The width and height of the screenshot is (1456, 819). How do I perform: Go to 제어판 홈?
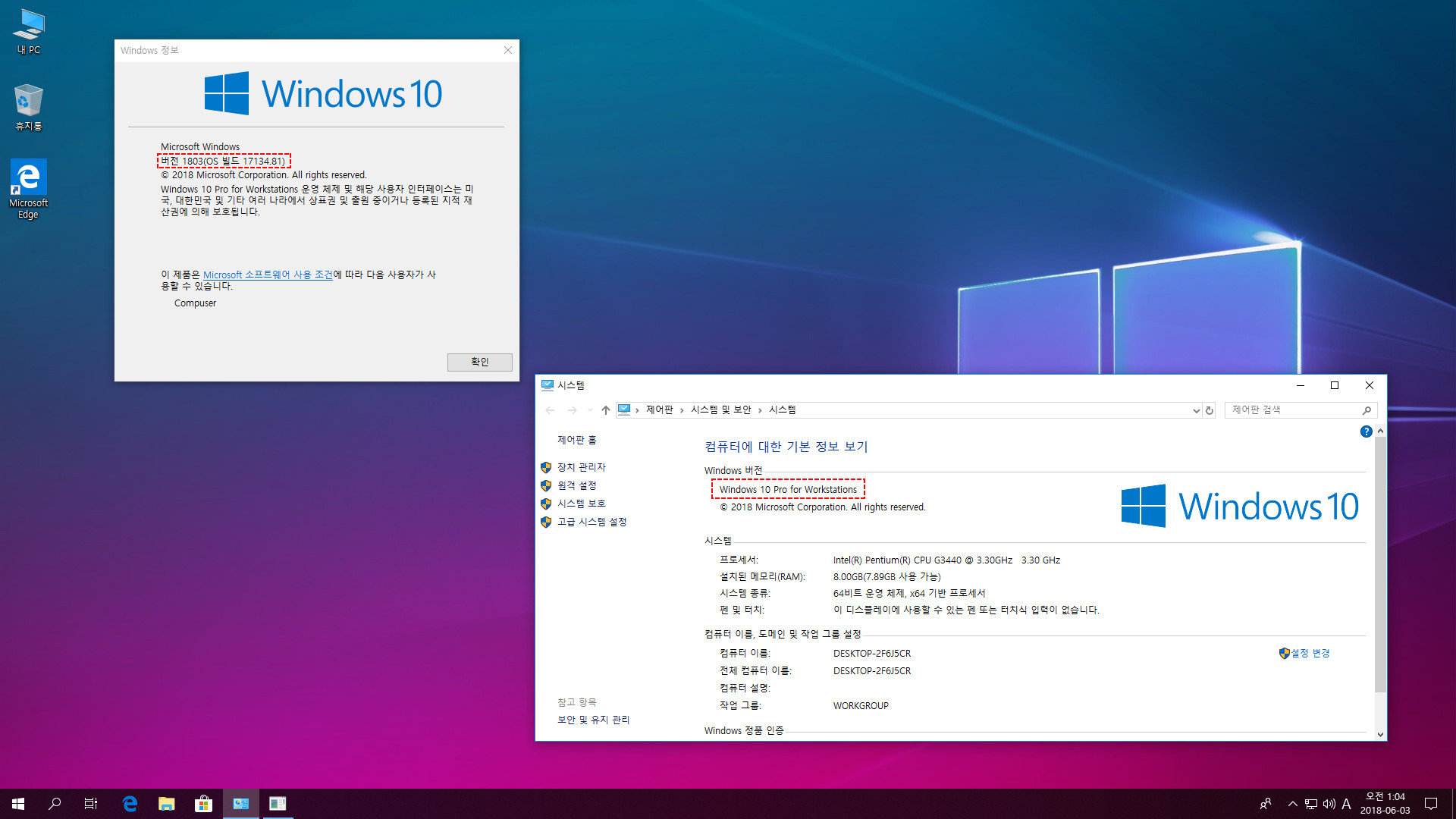(576, 440)
